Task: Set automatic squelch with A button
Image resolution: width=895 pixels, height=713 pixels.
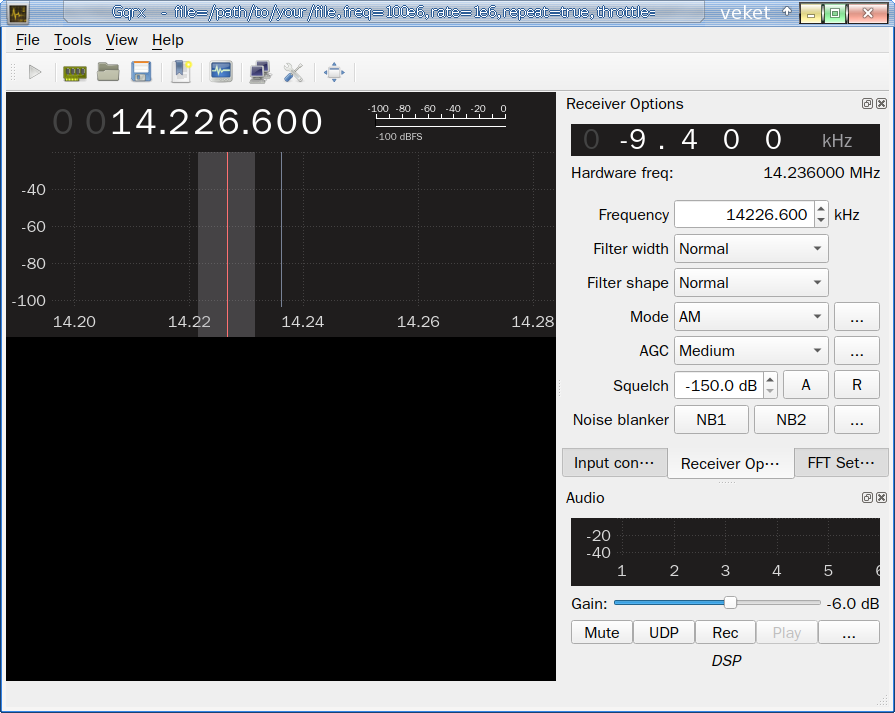Action: pos(806,385)
